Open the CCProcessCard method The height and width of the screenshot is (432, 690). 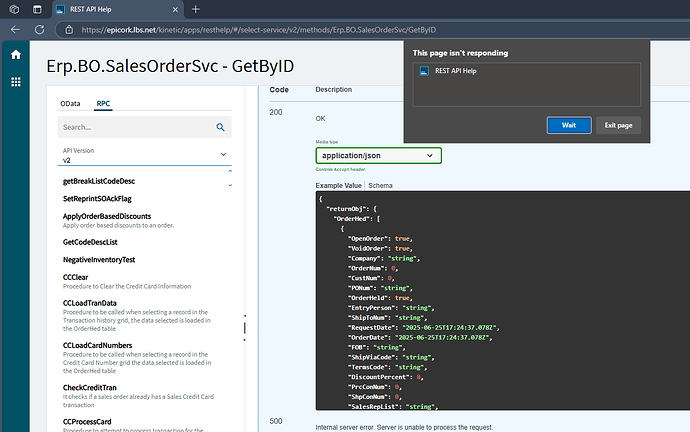click(x=87, y=421)
